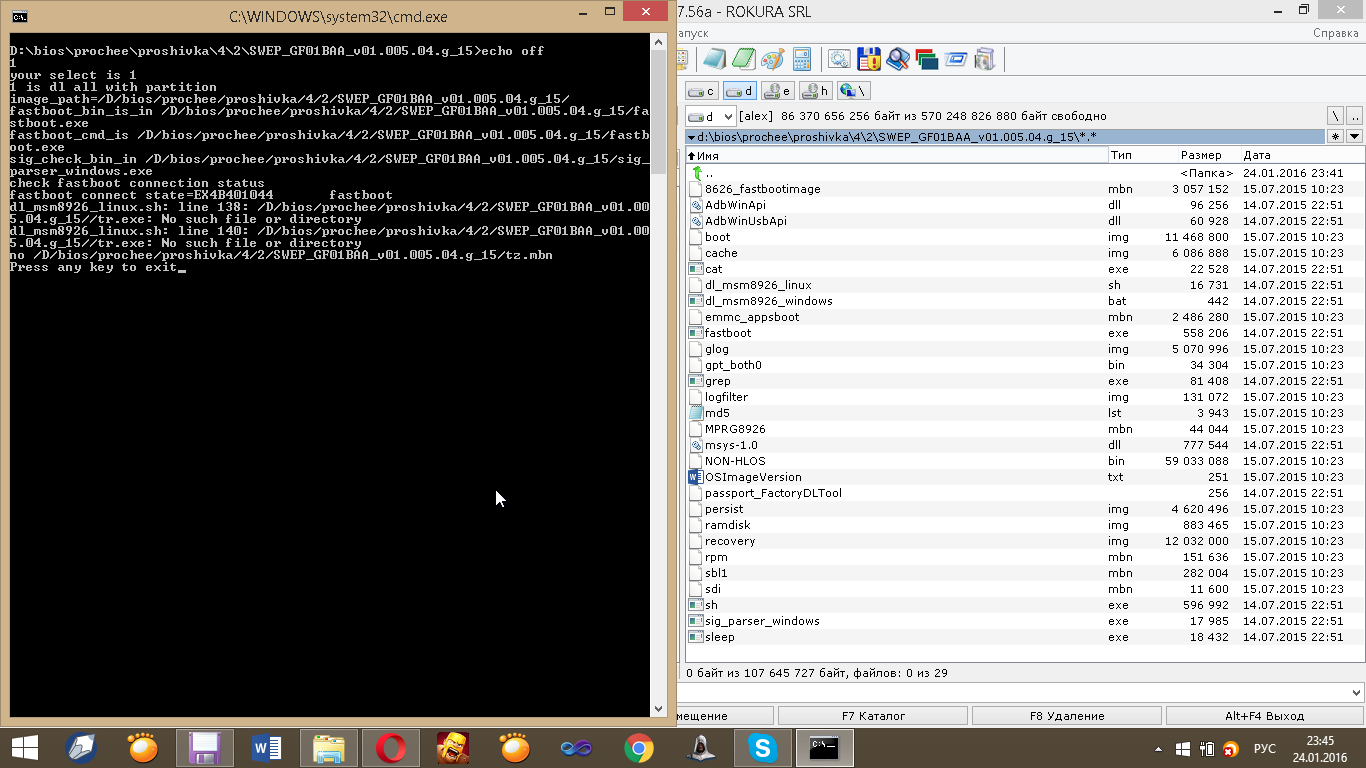1366x768 pixels.
Task: Open Skype from the taskbar
Action: click(762, 747)
